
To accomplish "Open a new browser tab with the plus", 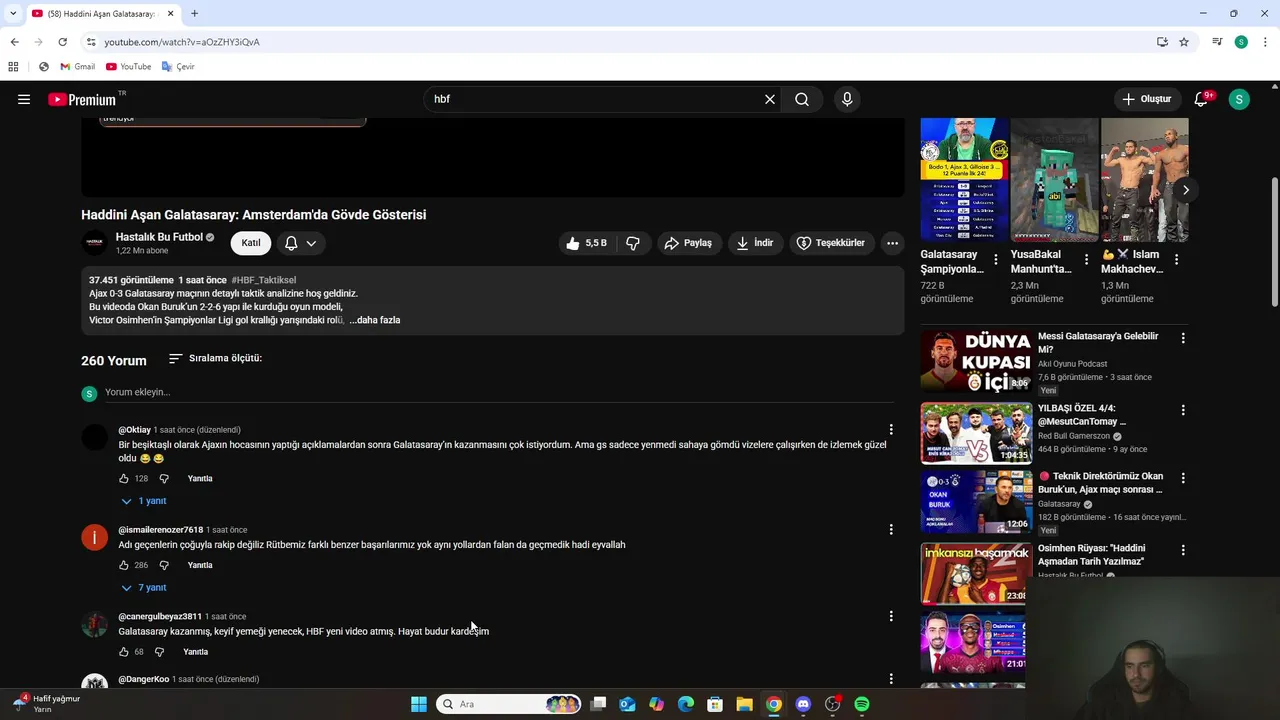I will coord(194,14).
